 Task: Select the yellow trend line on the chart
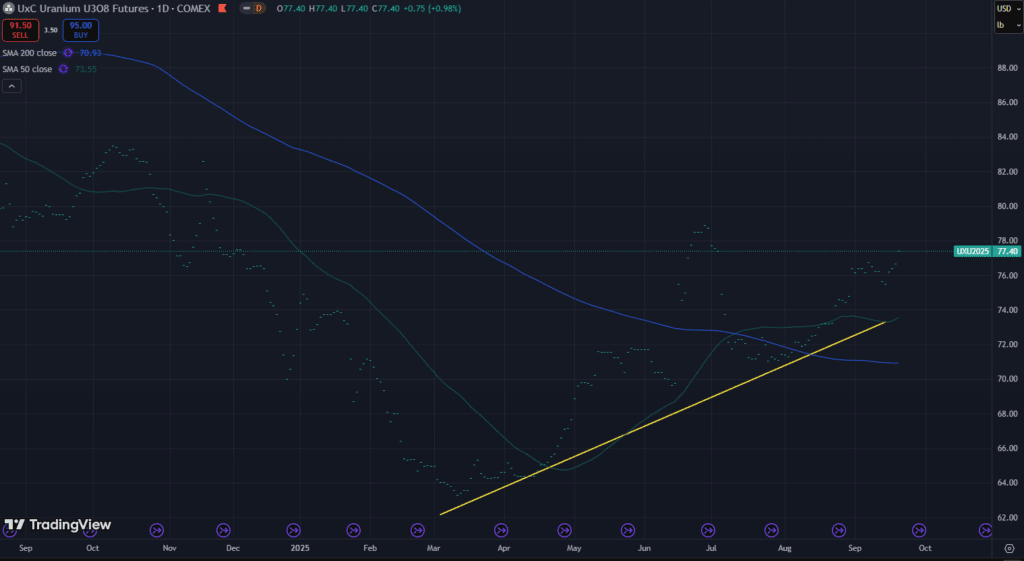click(x=660, y=418)
